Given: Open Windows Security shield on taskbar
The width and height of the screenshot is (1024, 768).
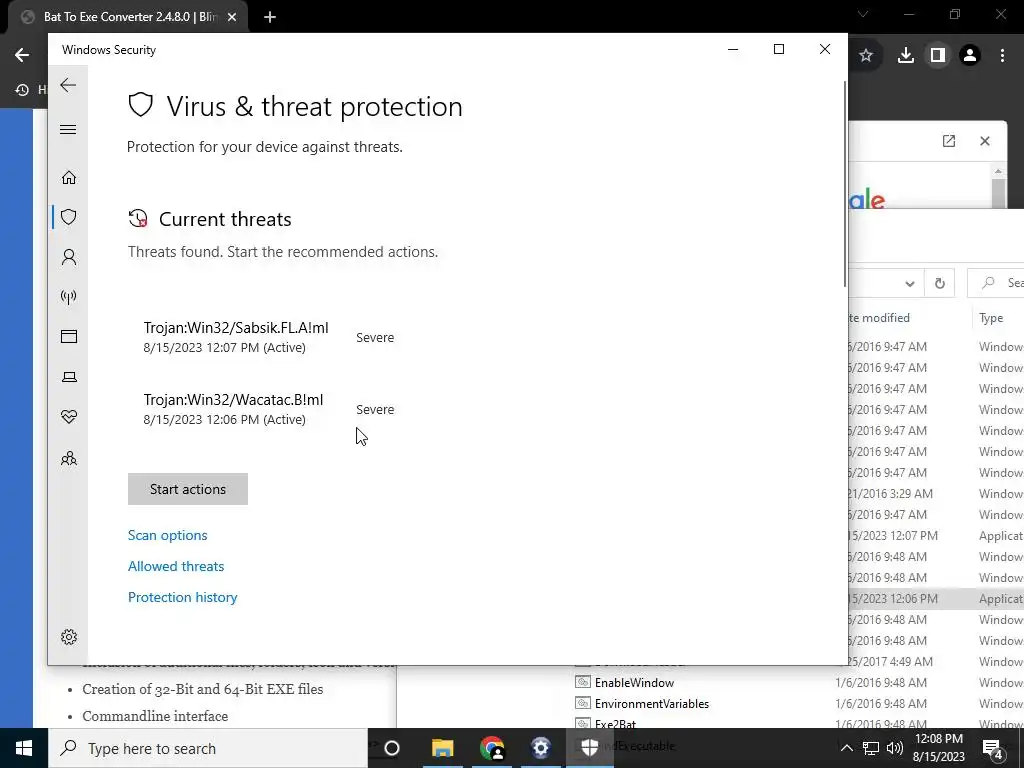Looking at the screenshot, I should point(590,748).
